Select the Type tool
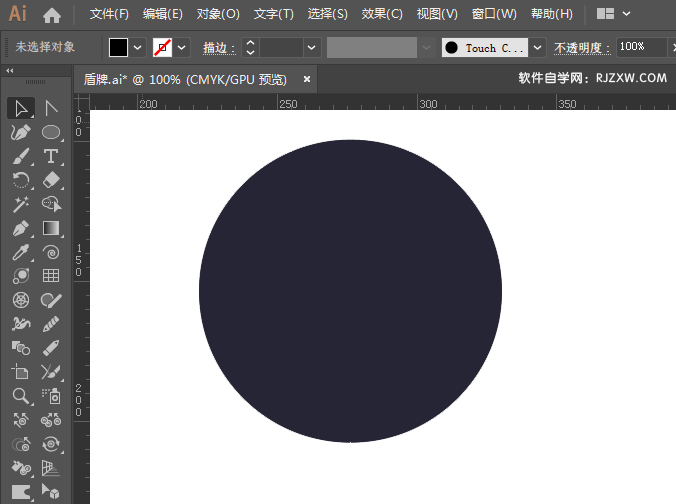676x504 pixels. click(x=51, y=156)
